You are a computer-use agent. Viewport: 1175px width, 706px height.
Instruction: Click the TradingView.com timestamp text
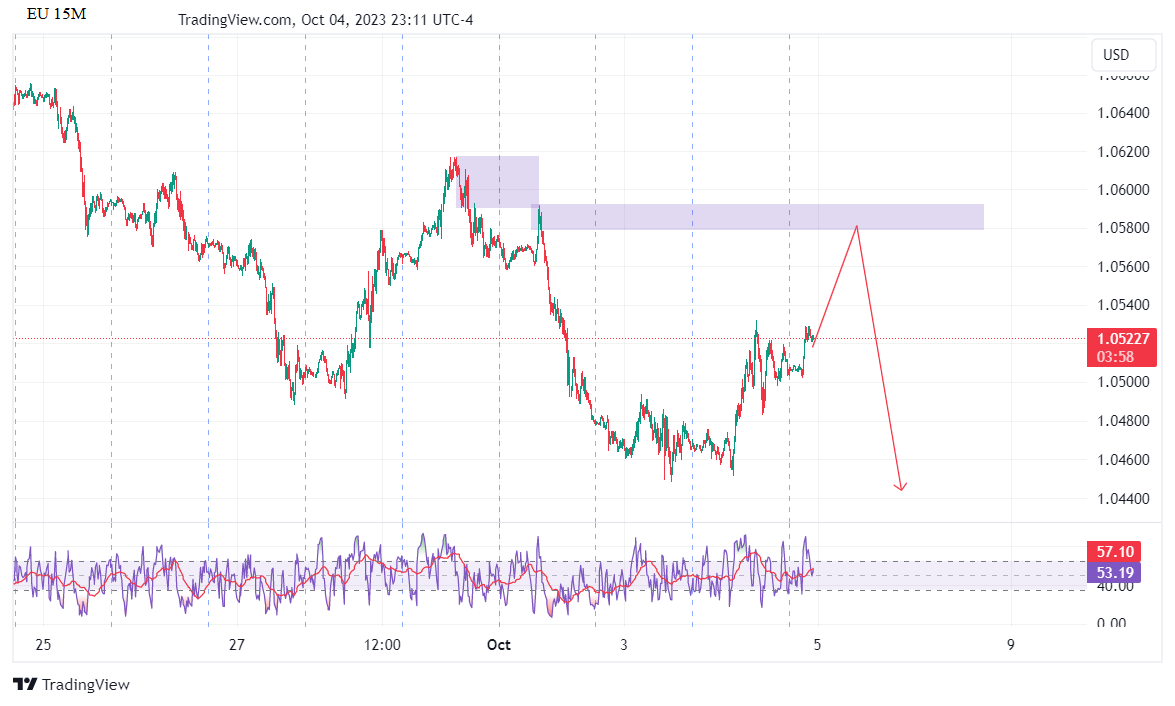pyautogui.click(x=325, y=20)
